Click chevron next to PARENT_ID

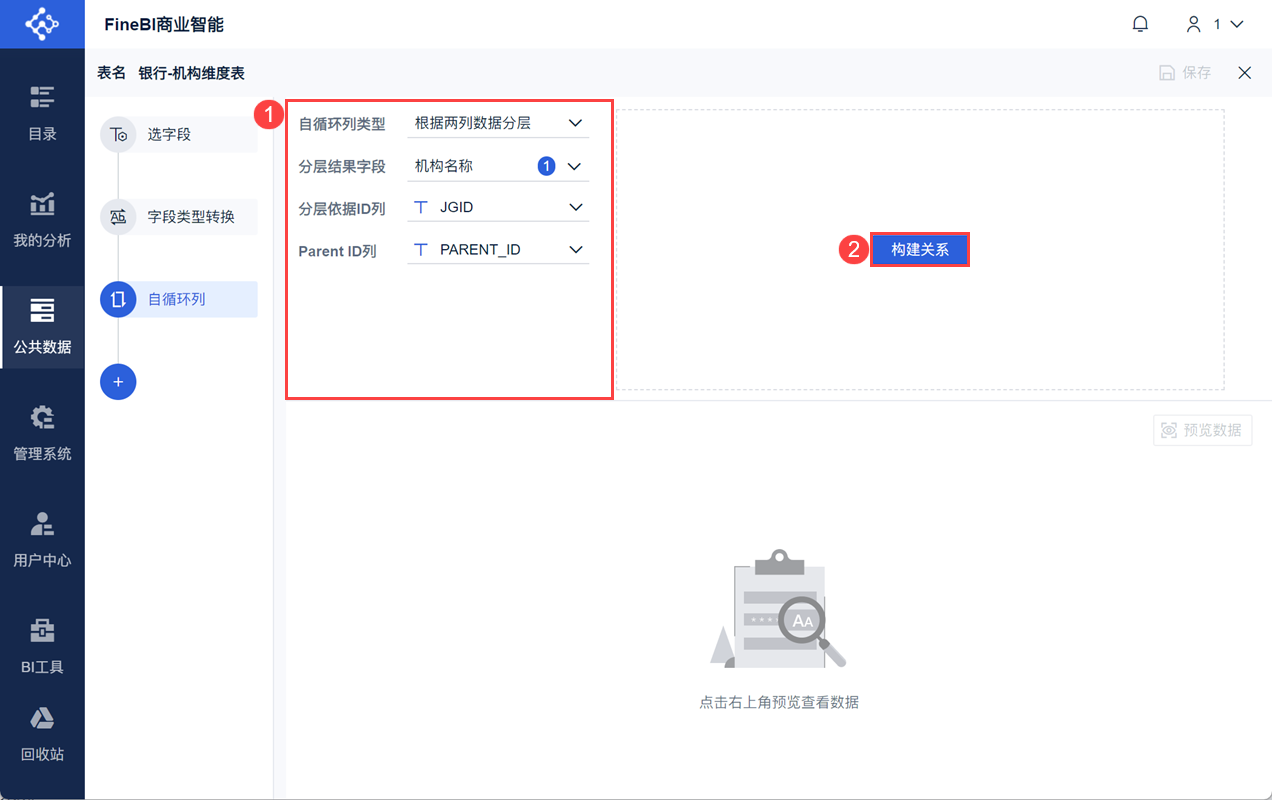[575, 249]
